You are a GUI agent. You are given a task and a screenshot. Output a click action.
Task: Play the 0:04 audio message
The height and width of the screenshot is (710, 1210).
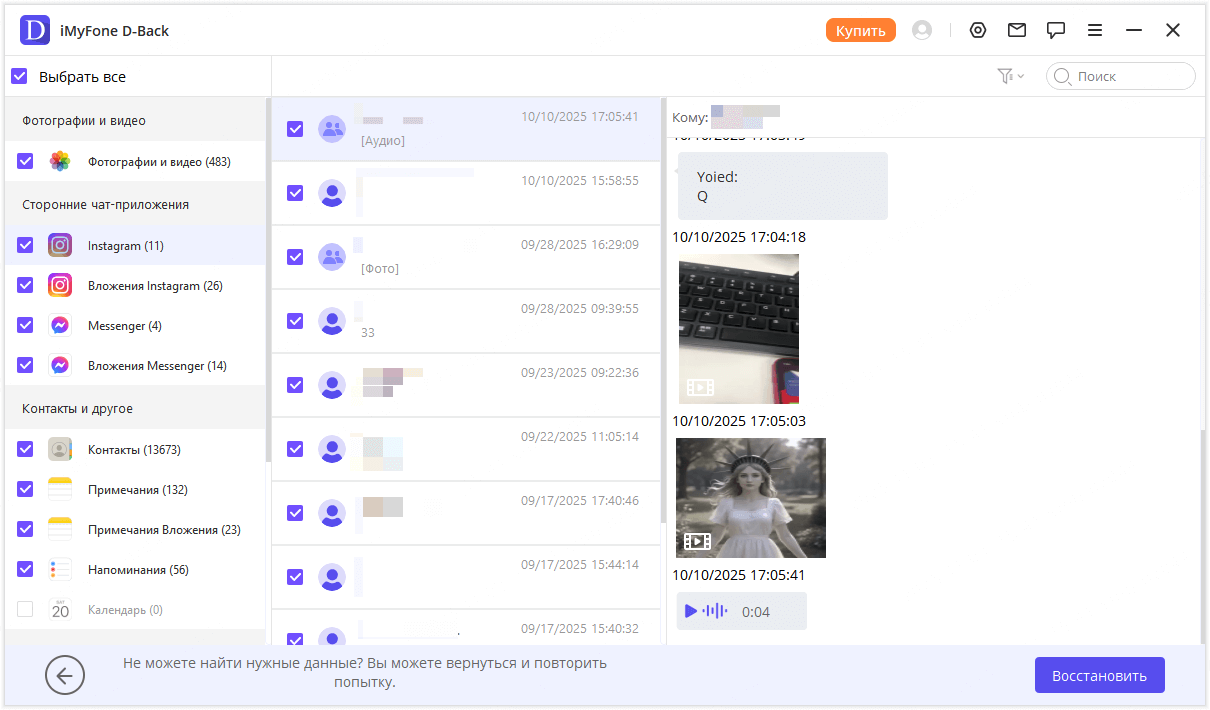(691, 611)
